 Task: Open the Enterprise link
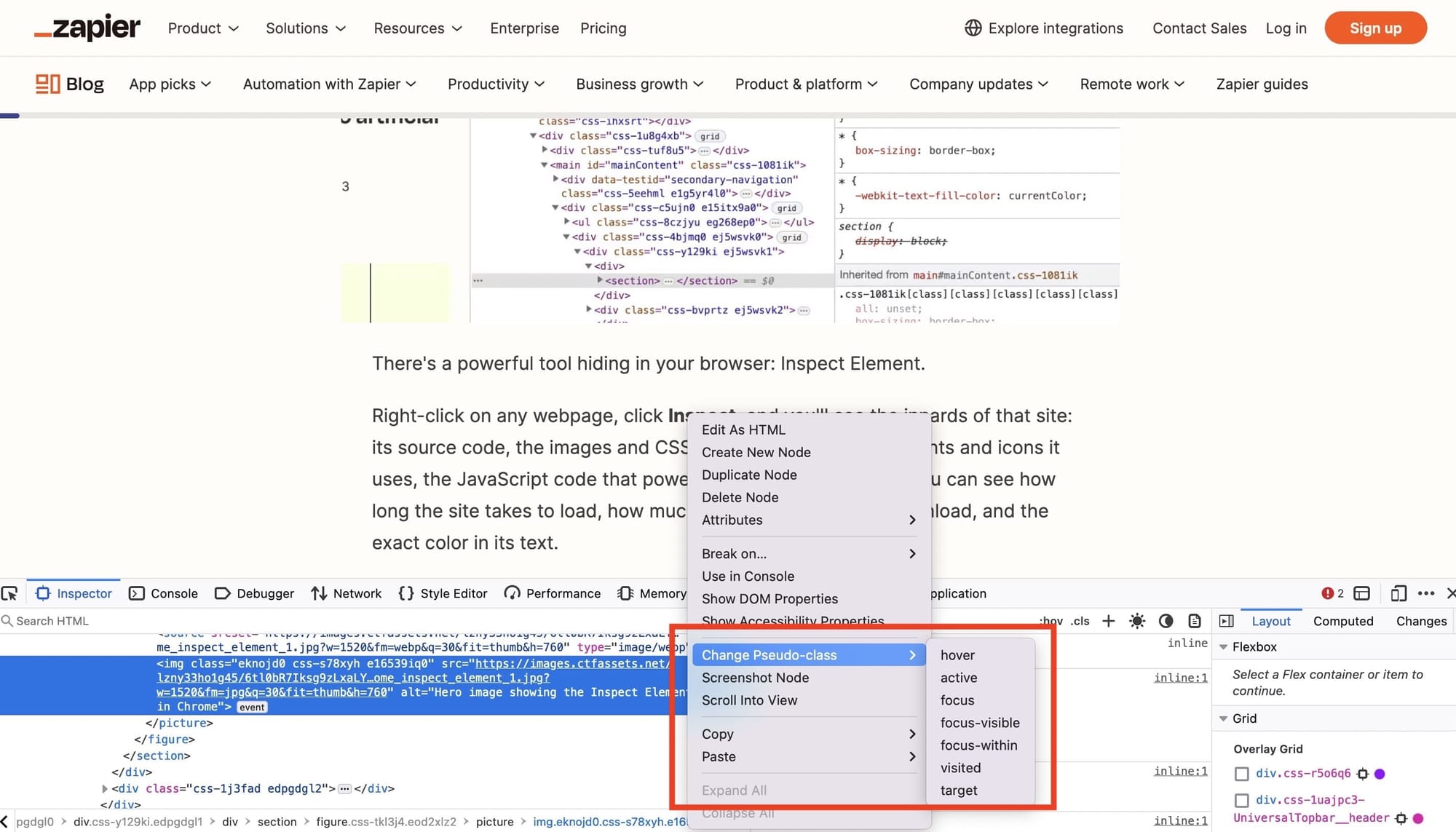click(x=524, y=28)
